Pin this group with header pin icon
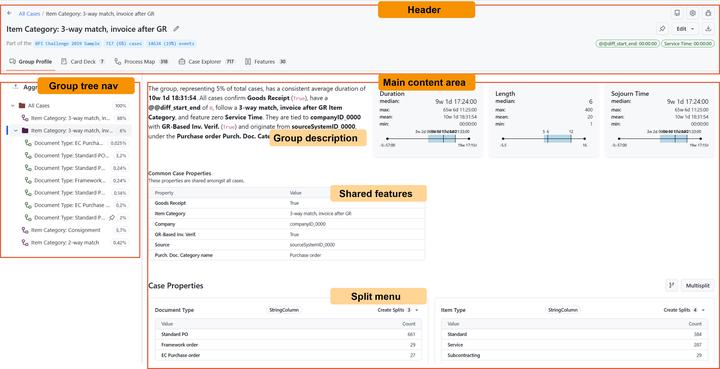 (x=662, y=28)
